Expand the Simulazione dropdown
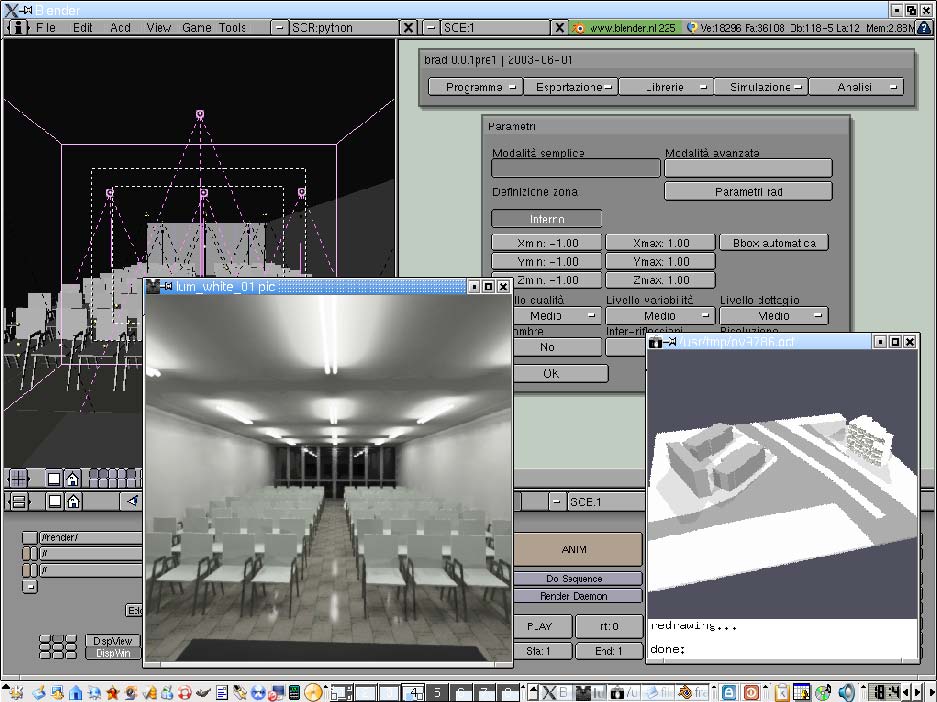The width and height of the screenshot is (937, 702). pyautogui.click(x=760, y=87)
